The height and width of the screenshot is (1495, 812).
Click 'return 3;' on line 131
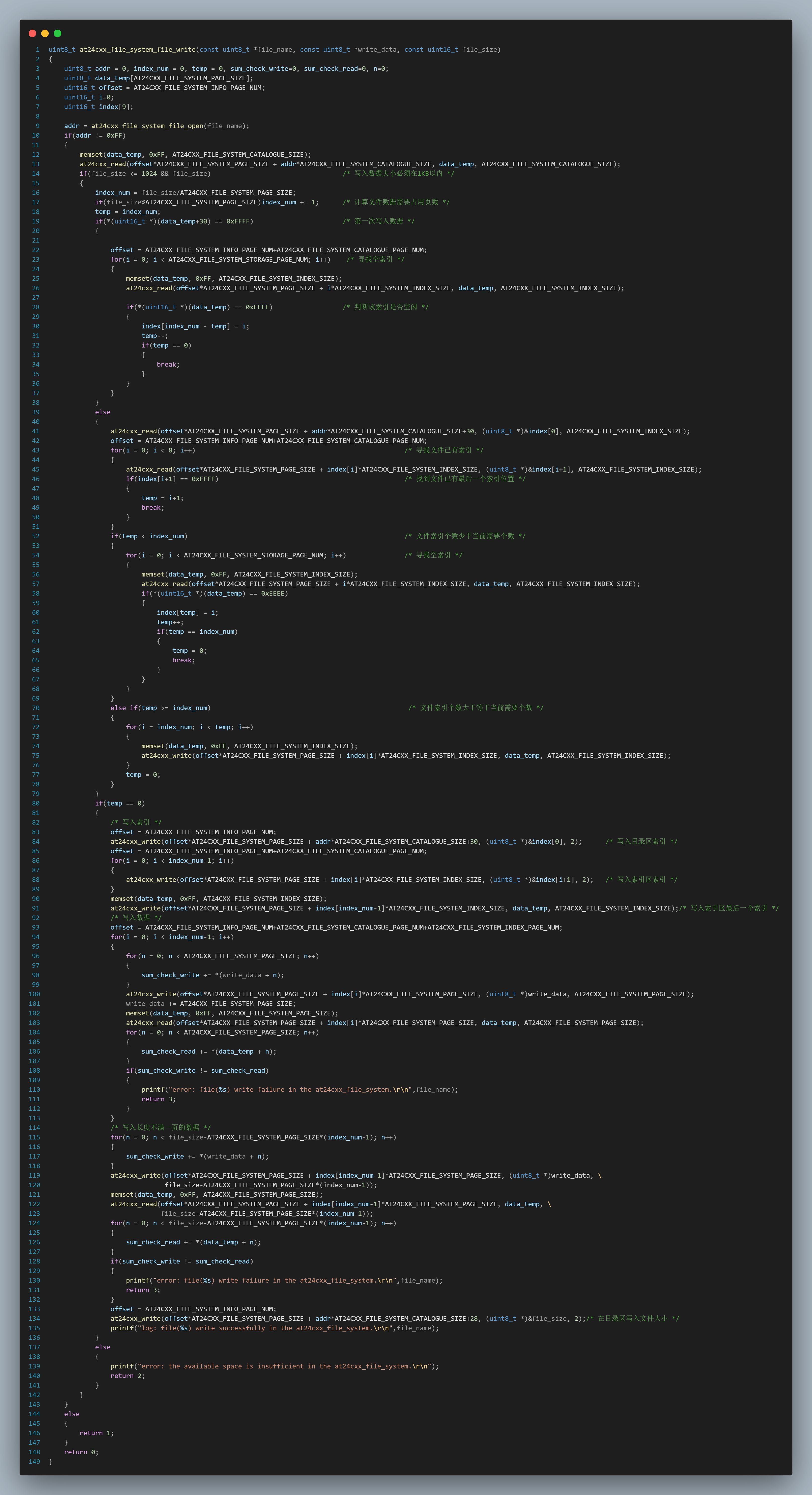(143, 1290)
